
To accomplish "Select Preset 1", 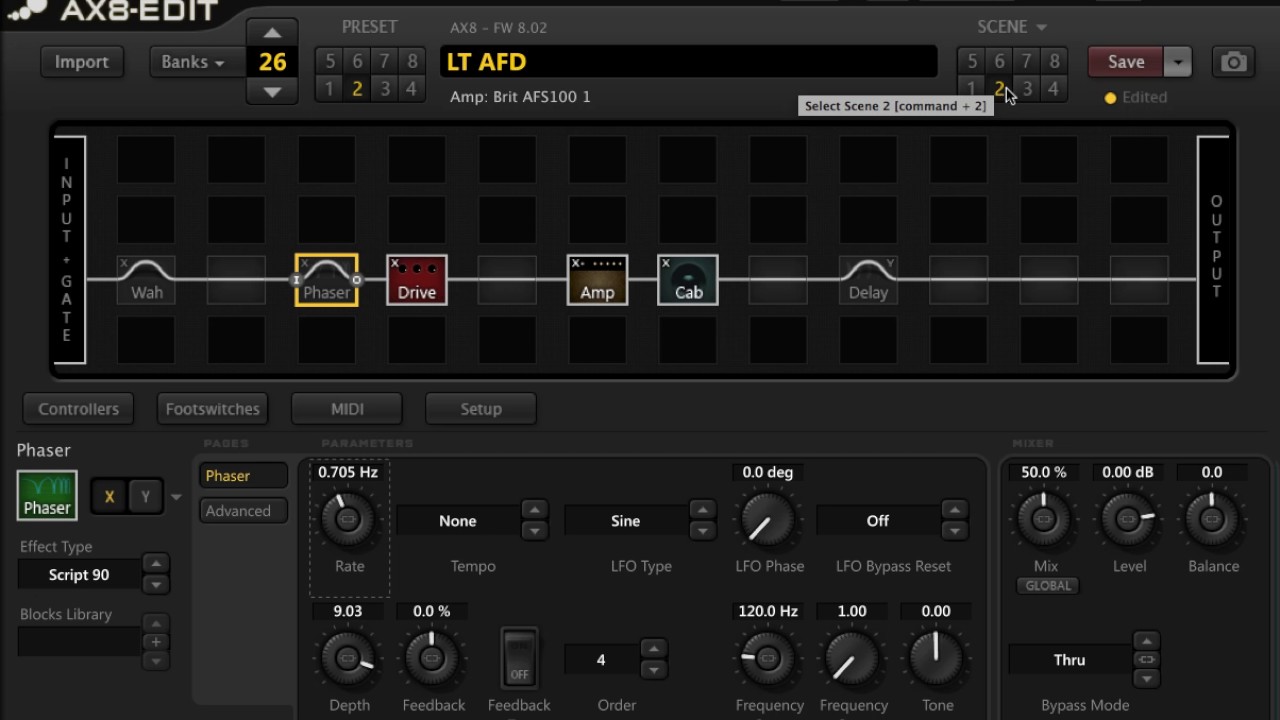I will pyautogui.click(x=329, y=89).
